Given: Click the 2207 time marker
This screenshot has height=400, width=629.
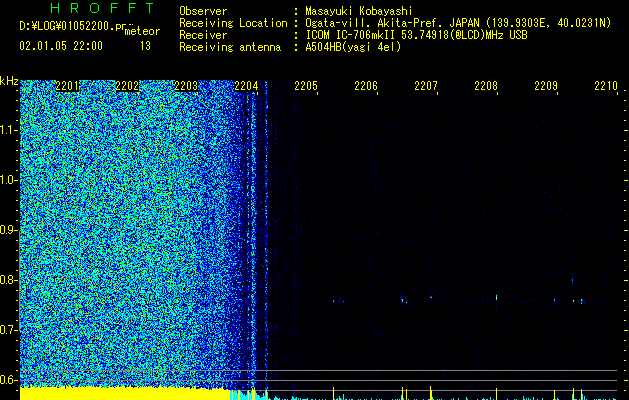Looking at the screenshot, I should coord(426,86).
